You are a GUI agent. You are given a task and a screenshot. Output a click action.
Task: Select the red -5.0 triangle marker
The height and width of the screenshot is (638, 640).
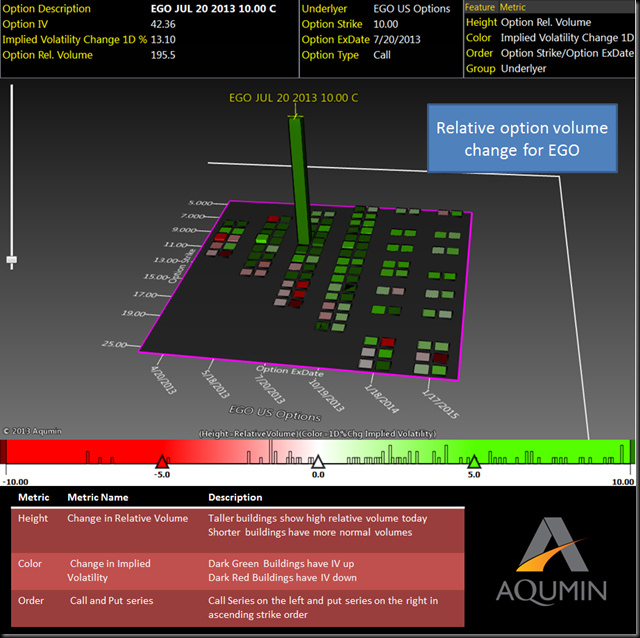click(162, 461)
